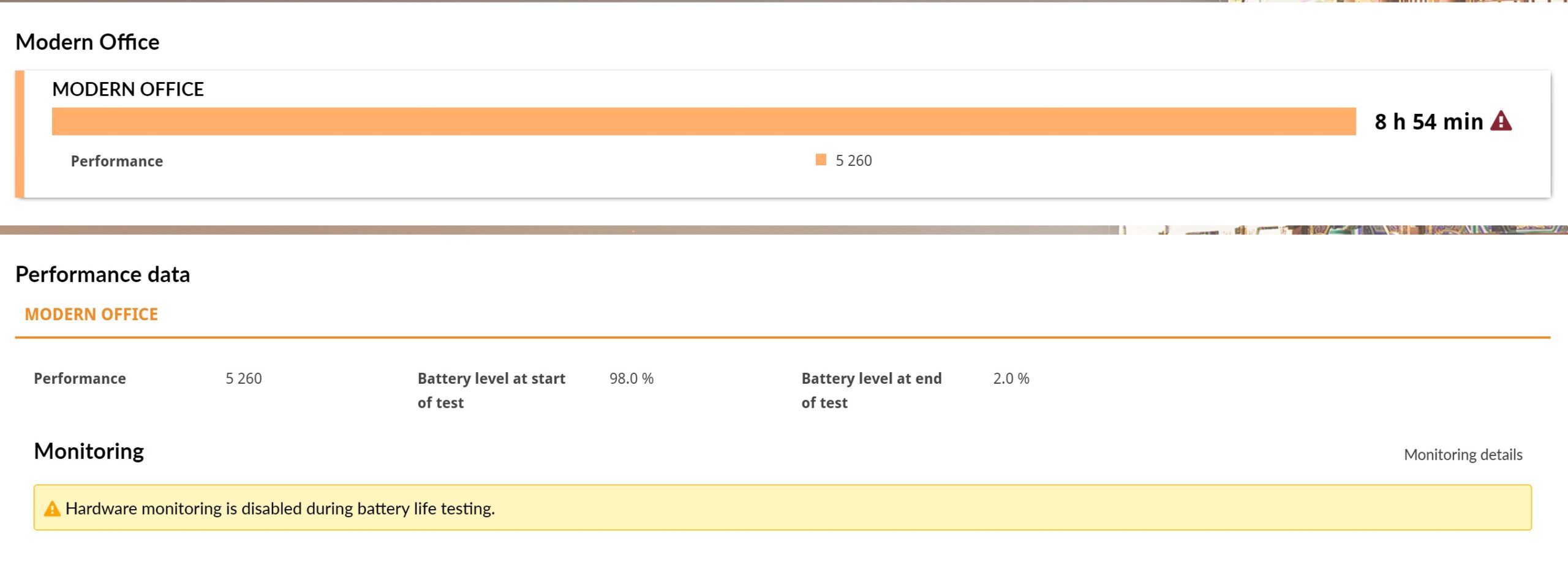Click the hardware monitoring disabled message text
Image resolution: width=1568 pixels, height=571 pixels.
(x=280, y=509)
